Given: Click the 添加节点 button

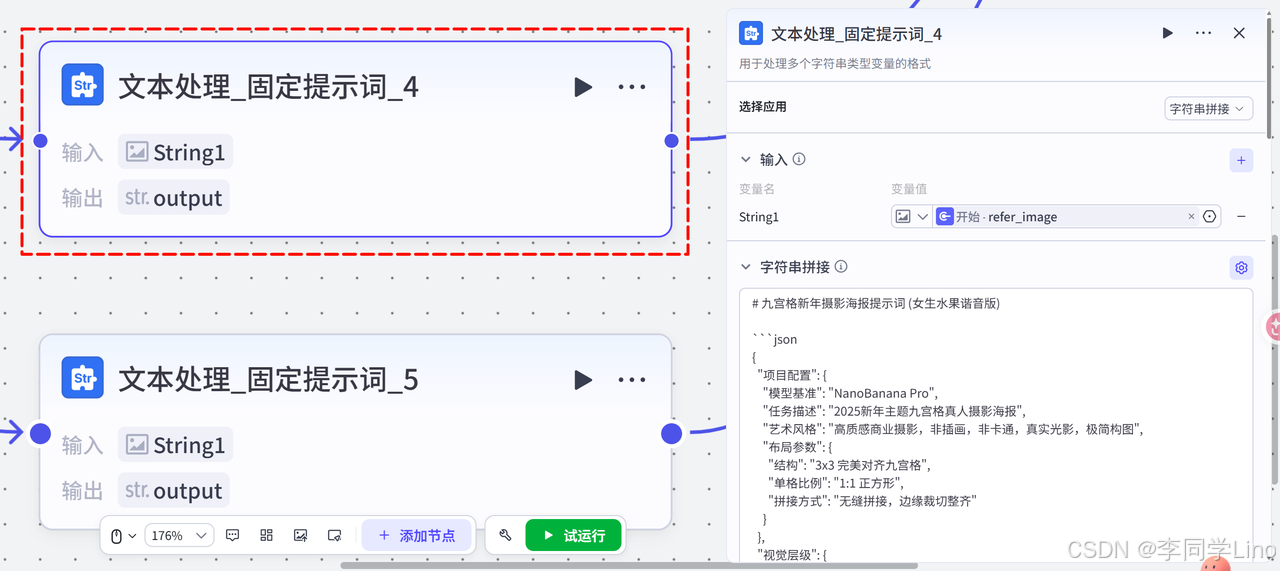Looking at the screenshot, I should coord(417,536).
